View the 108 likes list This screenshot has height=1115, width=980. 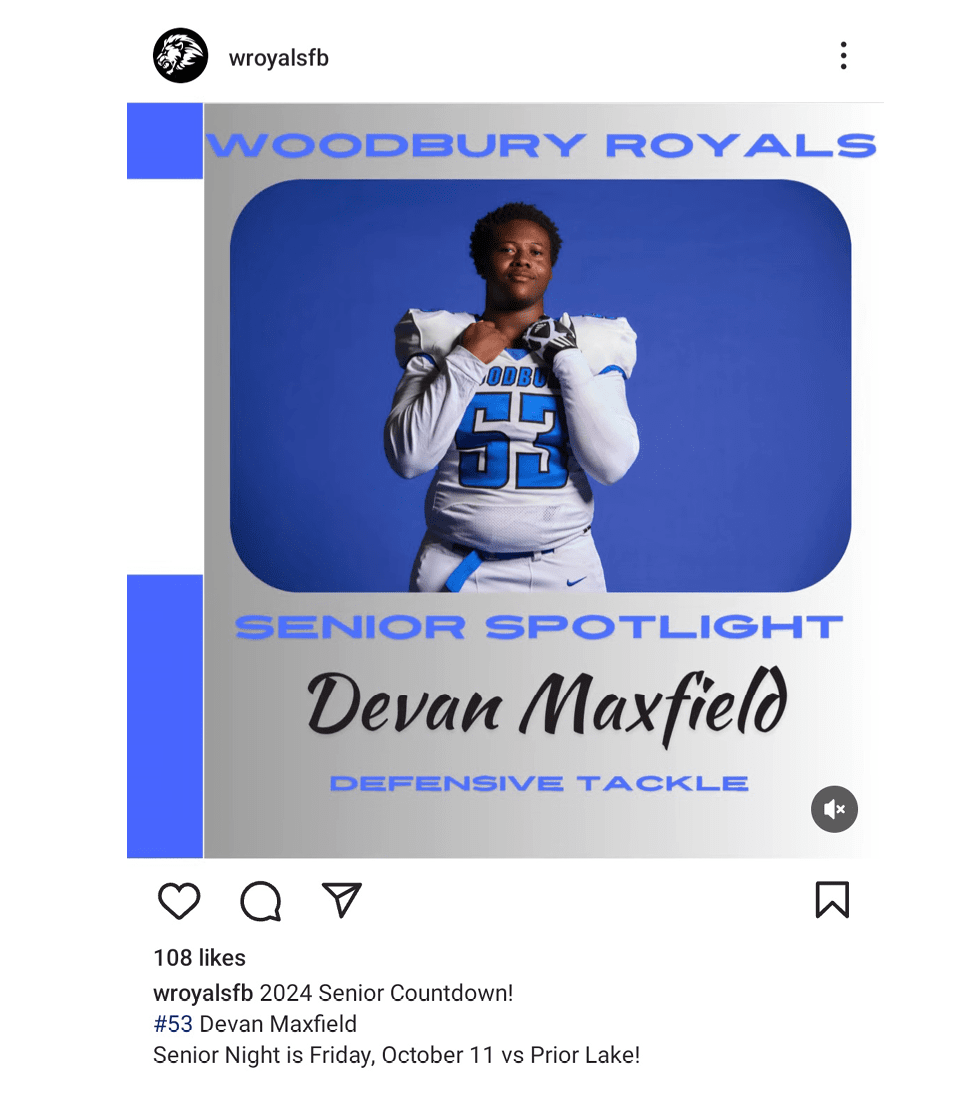coord(200,958)
